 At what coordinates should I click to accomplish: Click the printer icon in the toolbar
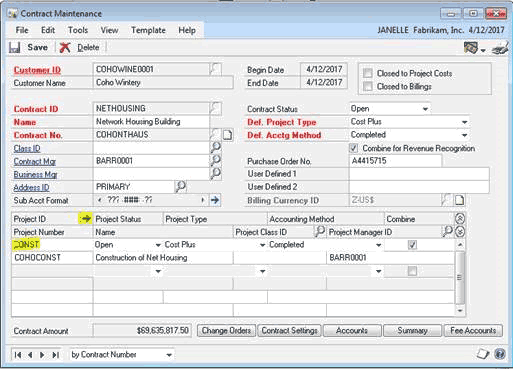pos(500,48)
